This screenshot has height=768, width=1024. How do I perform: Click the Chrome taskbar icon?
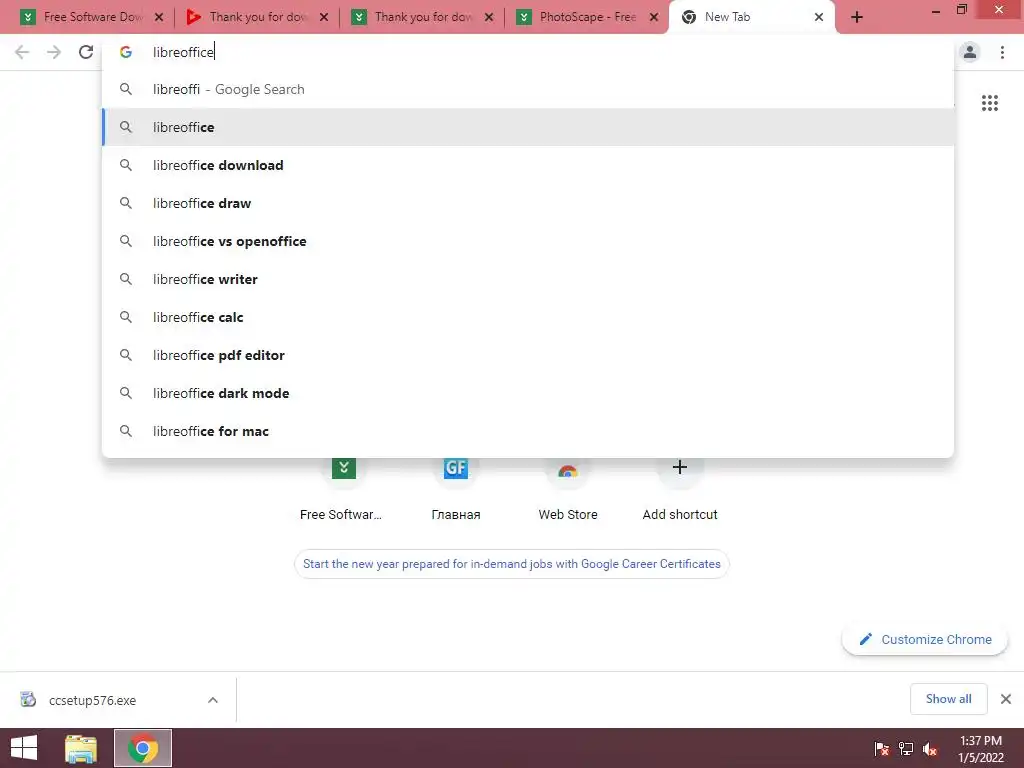[142, 748]
